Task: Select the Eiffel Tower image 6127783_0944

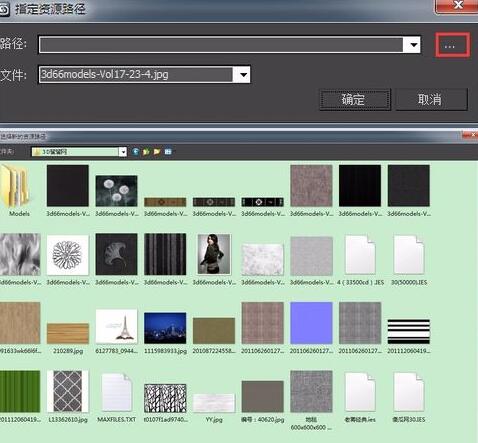Action: click(x=116, y=326)
